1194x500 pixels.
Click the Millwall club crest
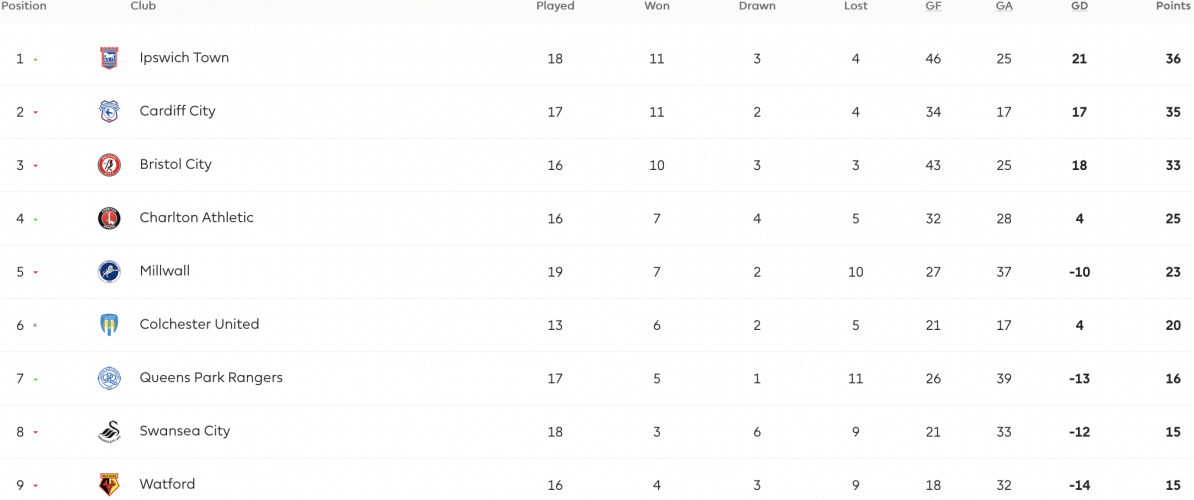click(109, 272)
